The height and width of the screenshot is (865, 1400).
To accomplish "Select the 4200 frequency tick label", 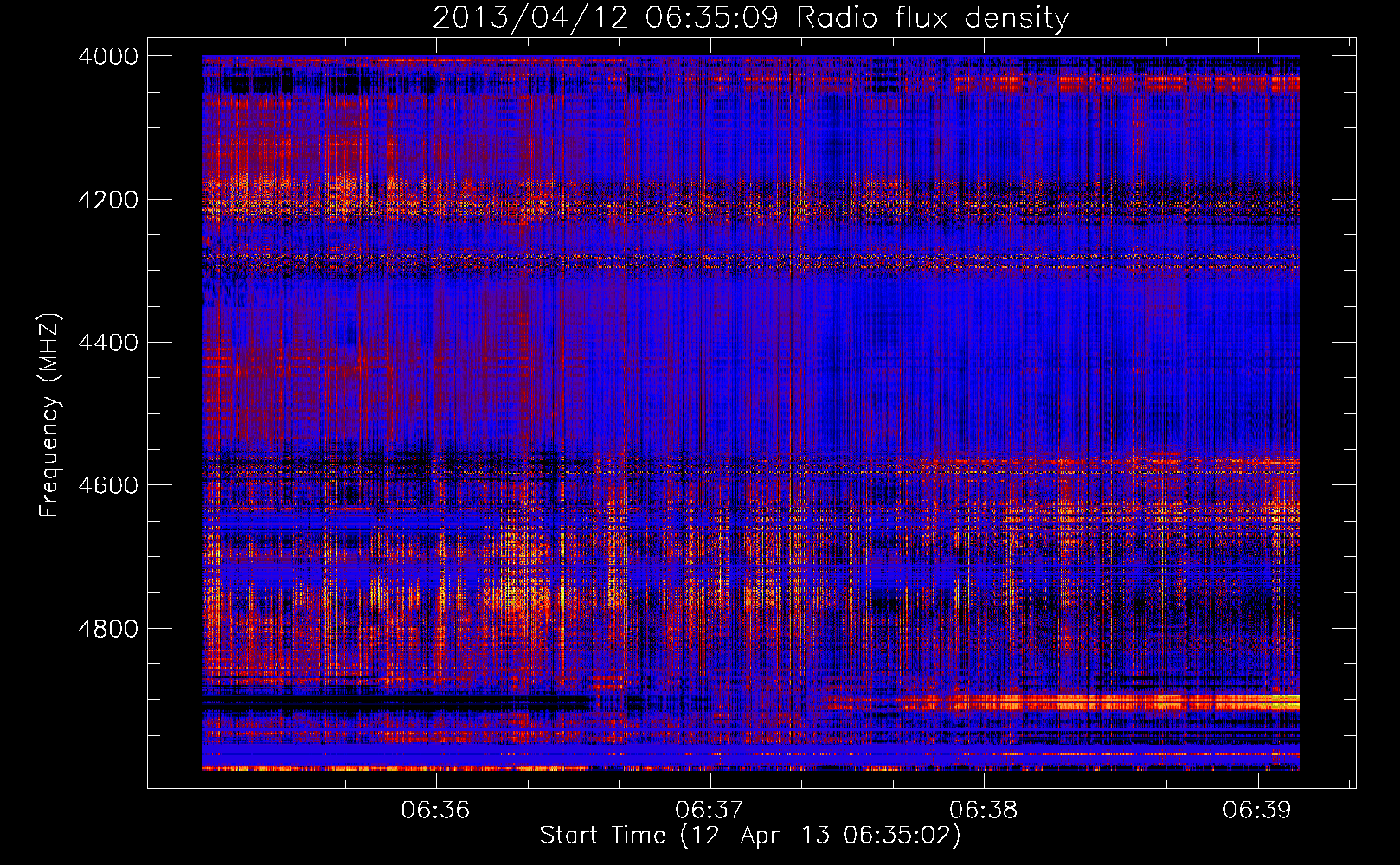I will click(x=108, y=200).
